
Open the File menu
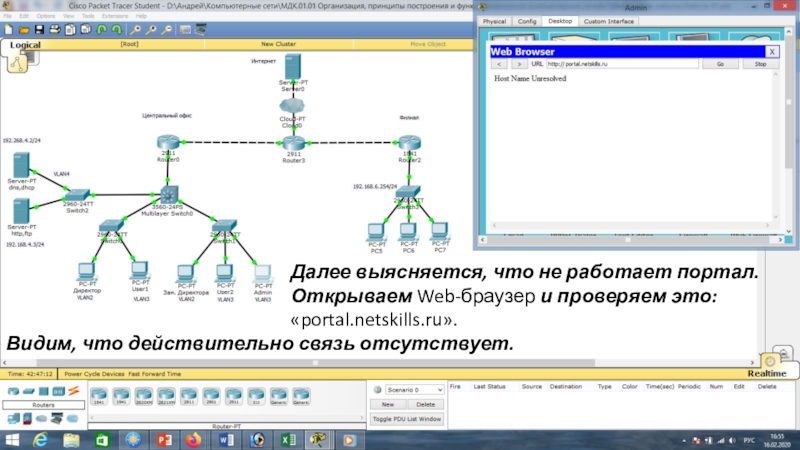[x=7, y=16]
